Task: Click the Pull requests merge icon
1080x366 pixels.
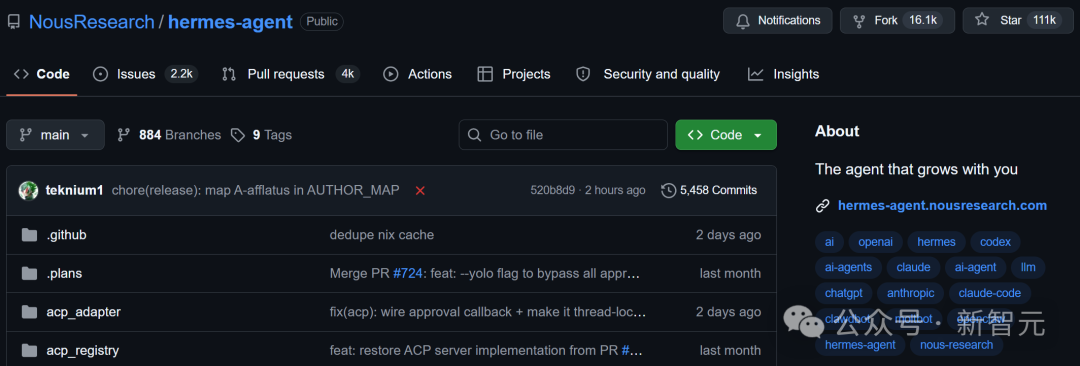Action: (x=229, y=74)
